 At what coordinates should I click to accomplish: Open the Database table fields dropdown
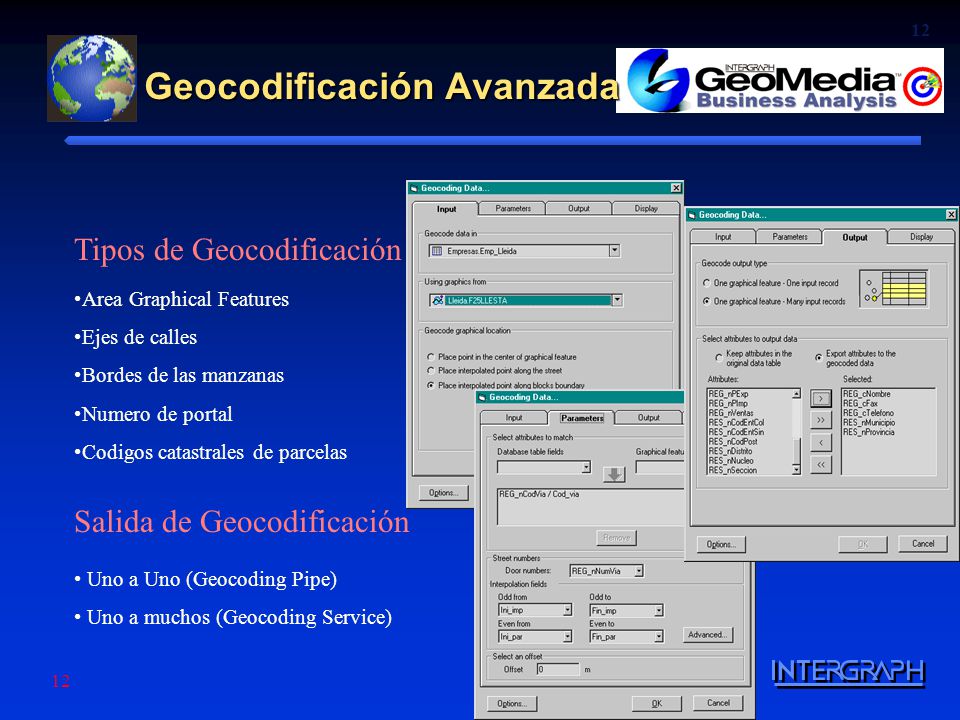pos(586,468)
